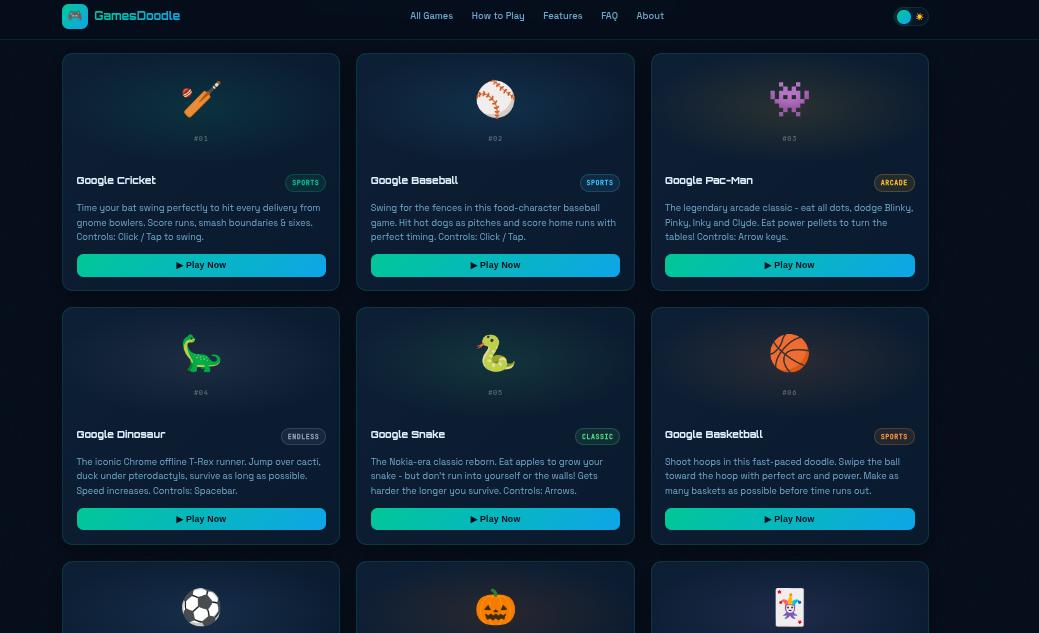Play Now on Google Cricket
The image size is (1039, 633).
201,265
